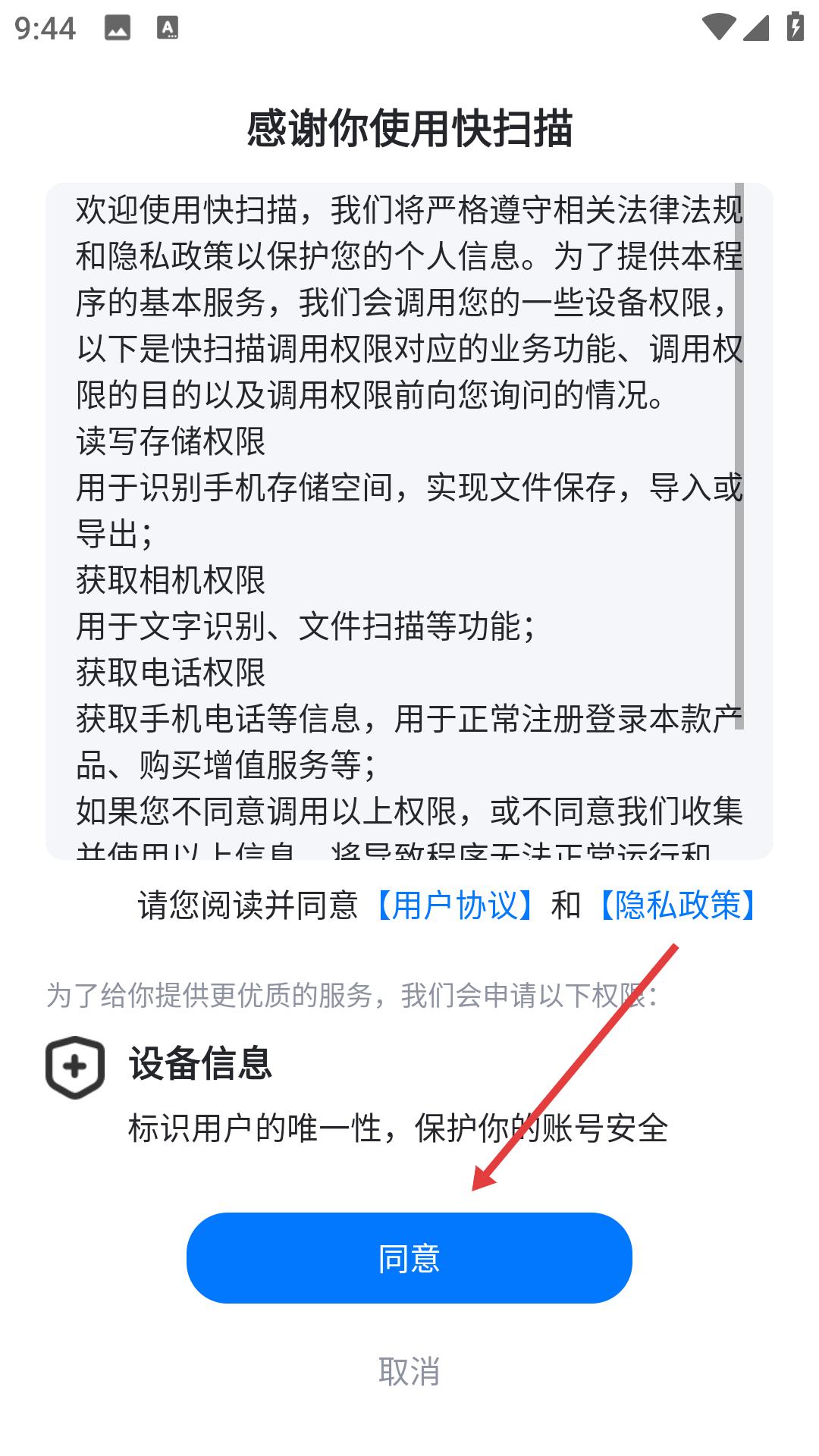Screen dimensions: 819x1456
Task: Tap the Wi-Fi signal icon in status bar
Action: click(x=717, y=27)
